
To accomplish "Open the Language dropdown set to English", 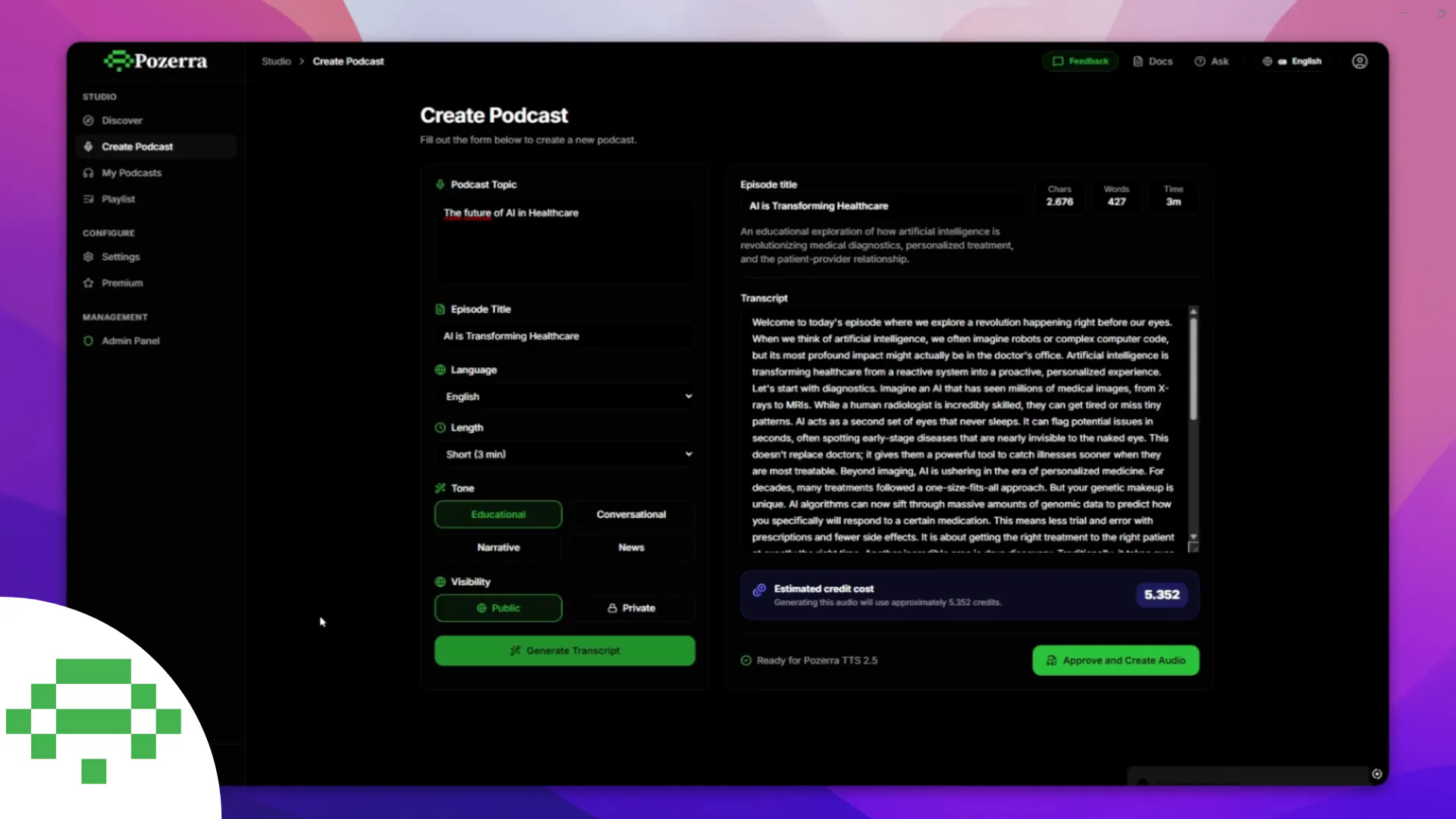I will 564,397.
